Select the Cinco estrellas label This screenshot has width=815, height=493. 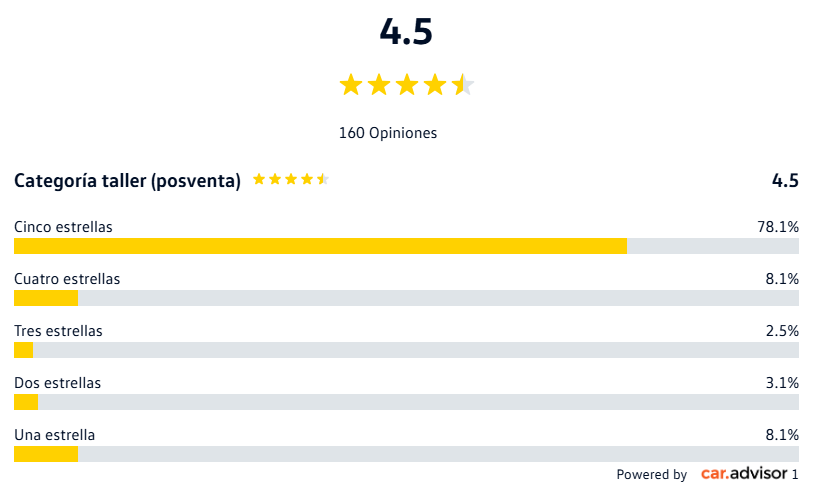click(x=63, y=227)
